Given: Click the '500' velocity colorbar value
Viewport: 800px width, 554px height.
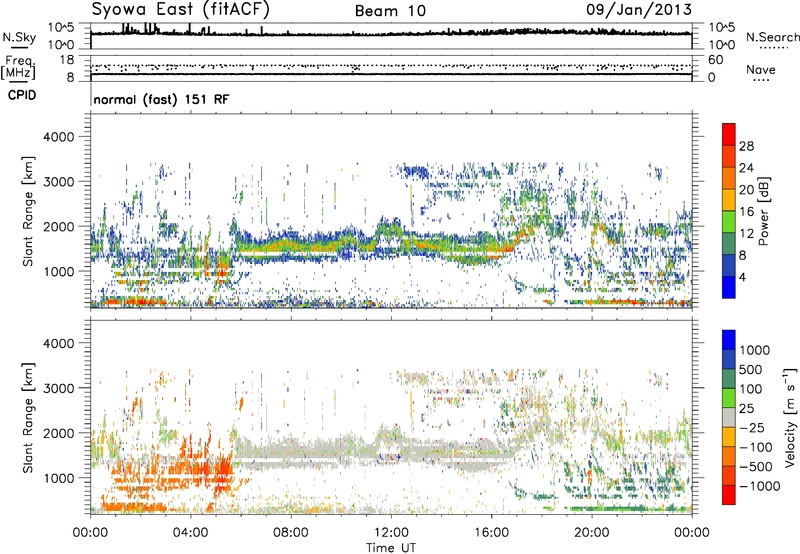Looking at the screenshot, I should coord(751,370).
